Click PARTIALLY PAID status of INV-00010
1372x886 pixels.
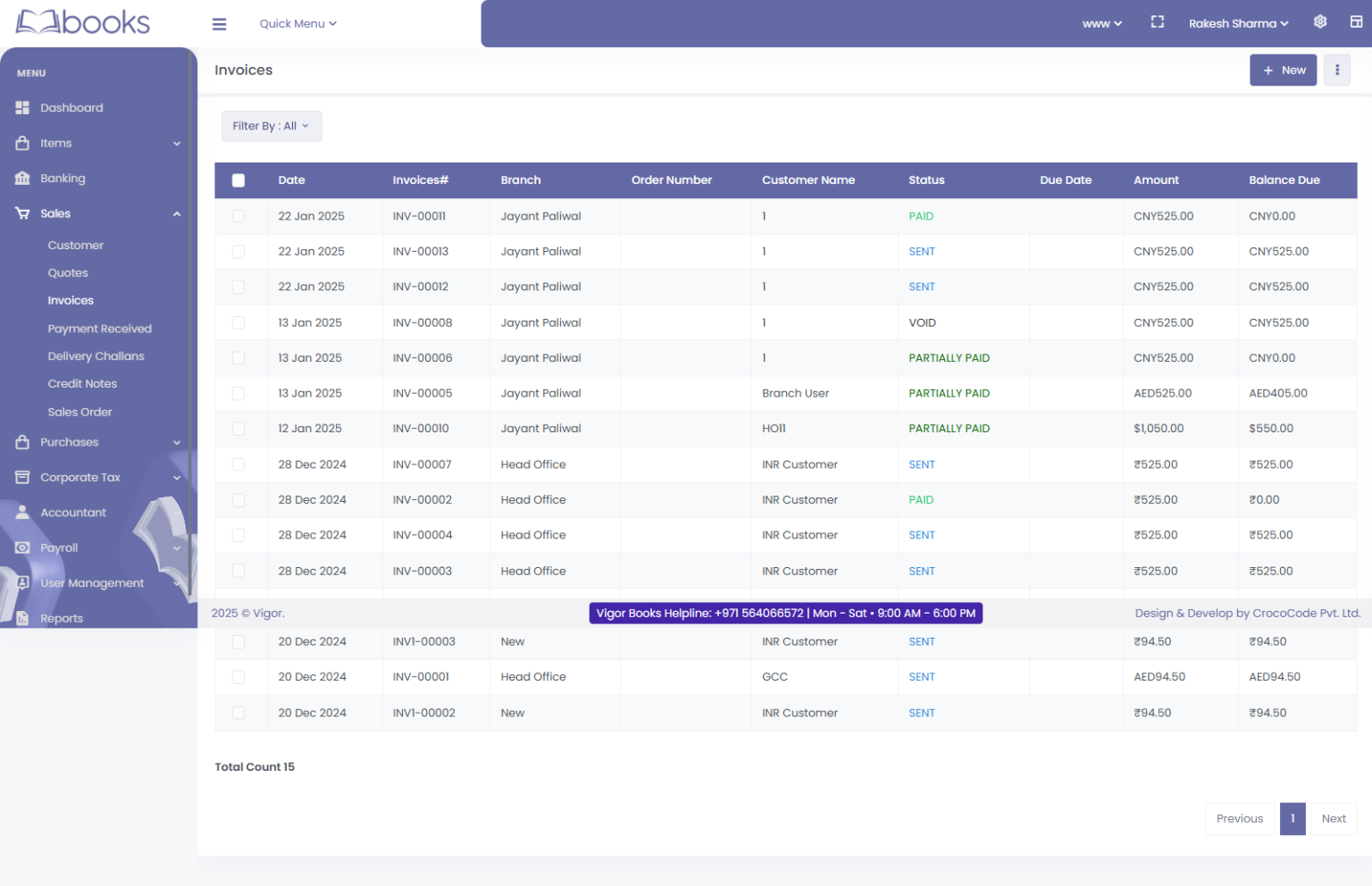click(950, 429)
